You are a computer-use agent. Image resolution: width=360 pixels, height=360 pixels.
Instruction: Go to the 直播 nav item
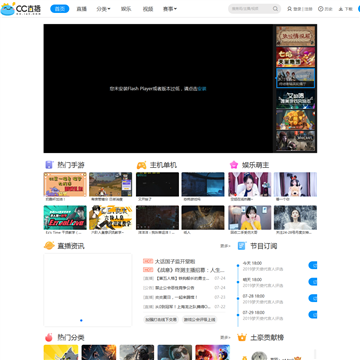tap(82, 9)
